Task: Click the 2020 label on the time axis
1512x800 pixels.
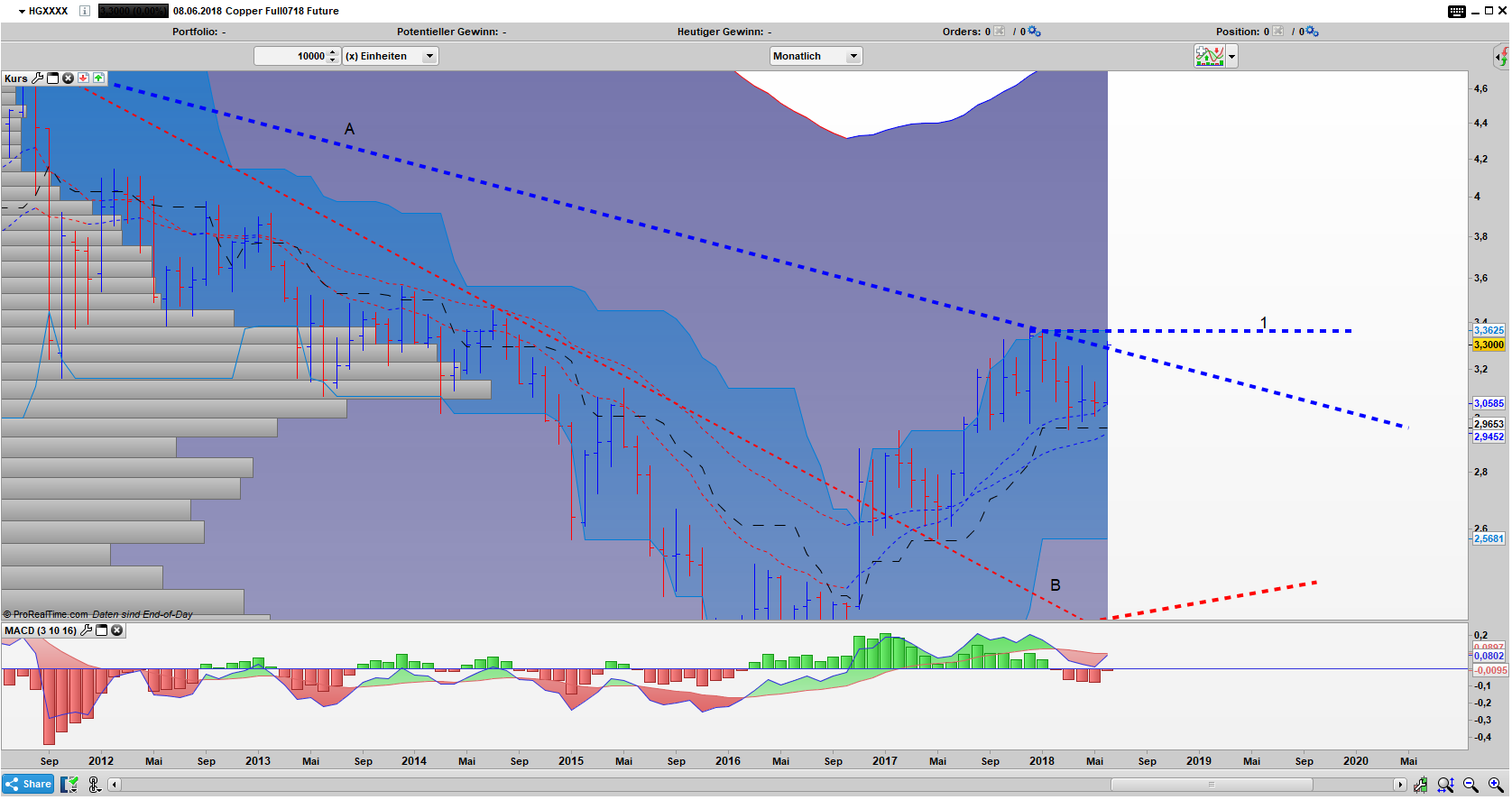Action: click(1356, 761)
